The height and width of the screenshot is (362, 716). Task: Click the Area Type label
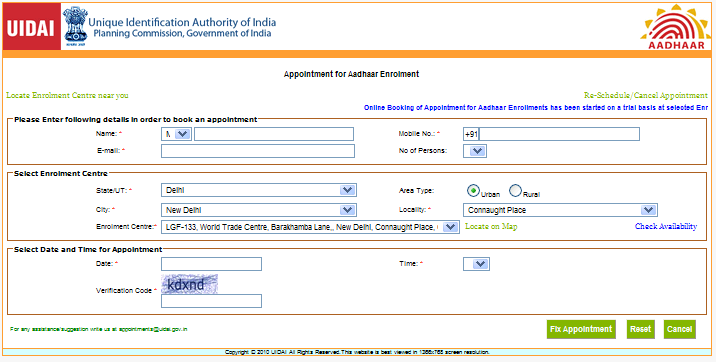(x=416, y=190)
